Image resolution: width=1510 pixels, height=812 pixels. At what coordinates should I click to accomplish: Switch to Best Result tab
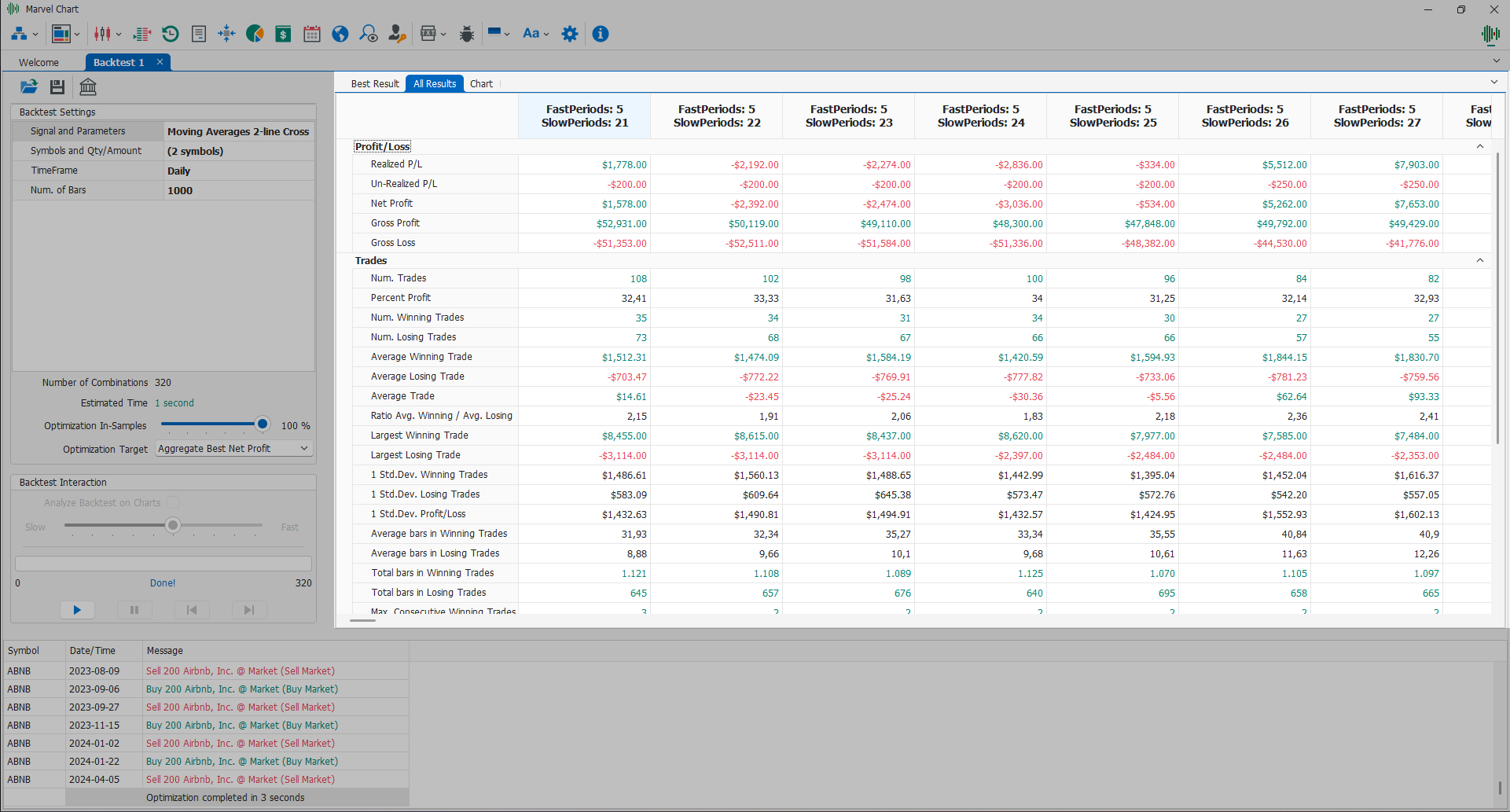[375, 83]
